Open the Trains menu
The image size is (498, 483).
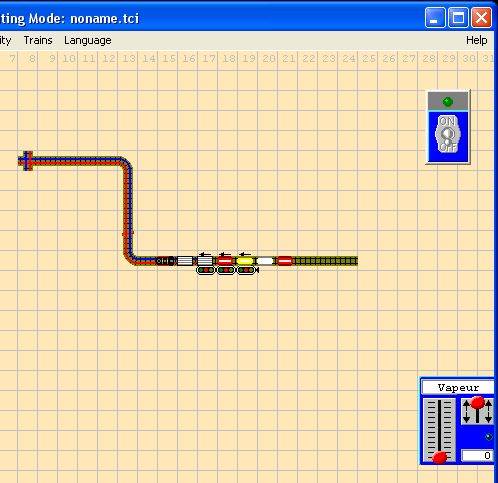(38, 40)
